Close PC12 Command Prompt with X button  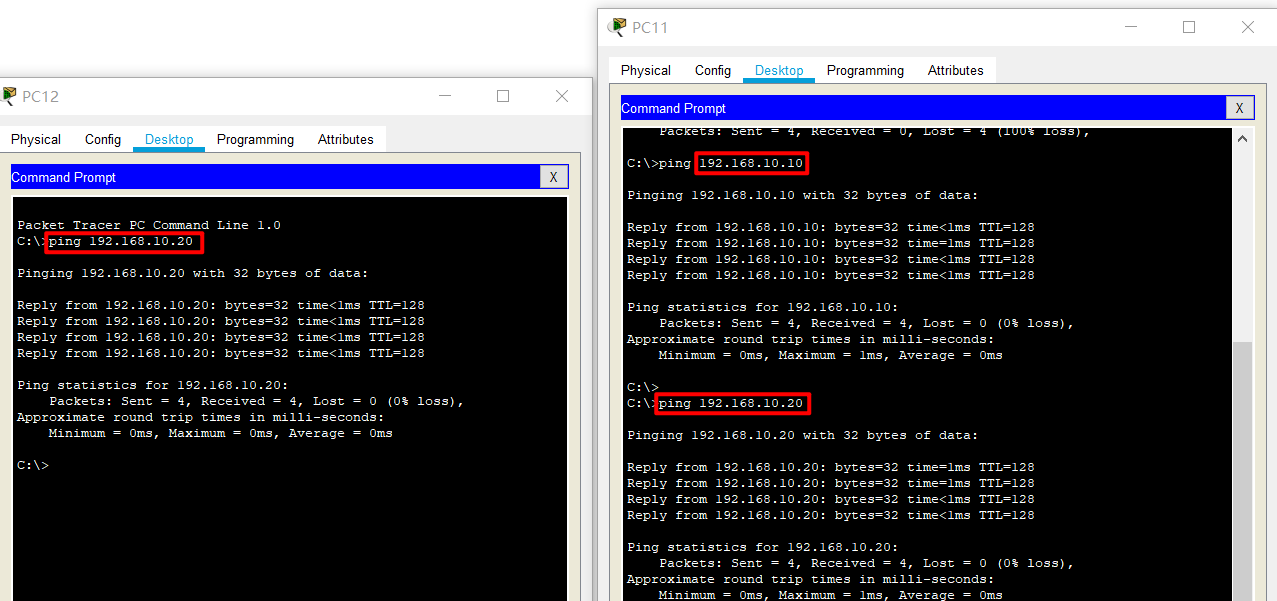click(554, 177)
